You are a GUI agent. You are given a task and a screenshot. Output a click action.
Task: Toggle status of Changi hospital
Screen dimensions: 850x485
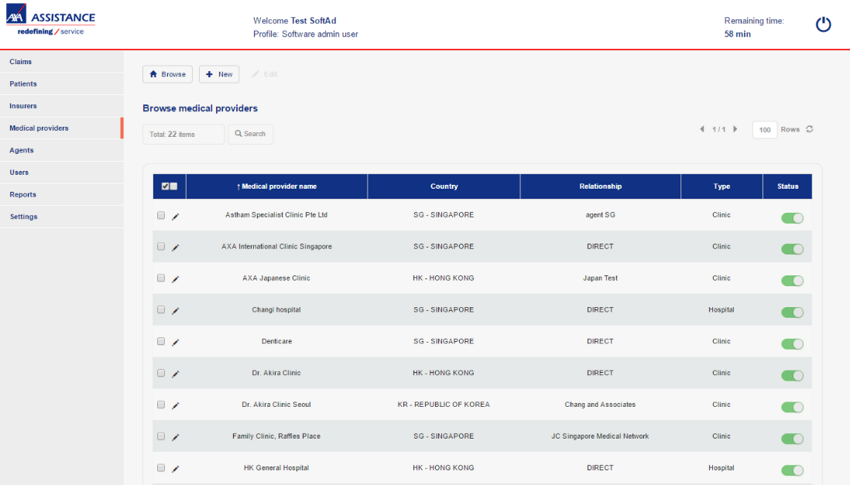[792, 313]
